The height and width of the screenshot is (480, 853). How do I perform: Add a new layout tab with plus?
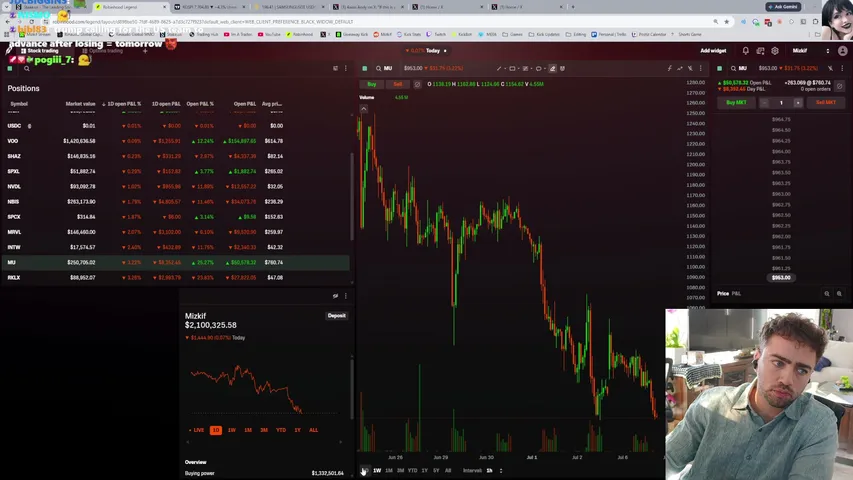point(145,51)
